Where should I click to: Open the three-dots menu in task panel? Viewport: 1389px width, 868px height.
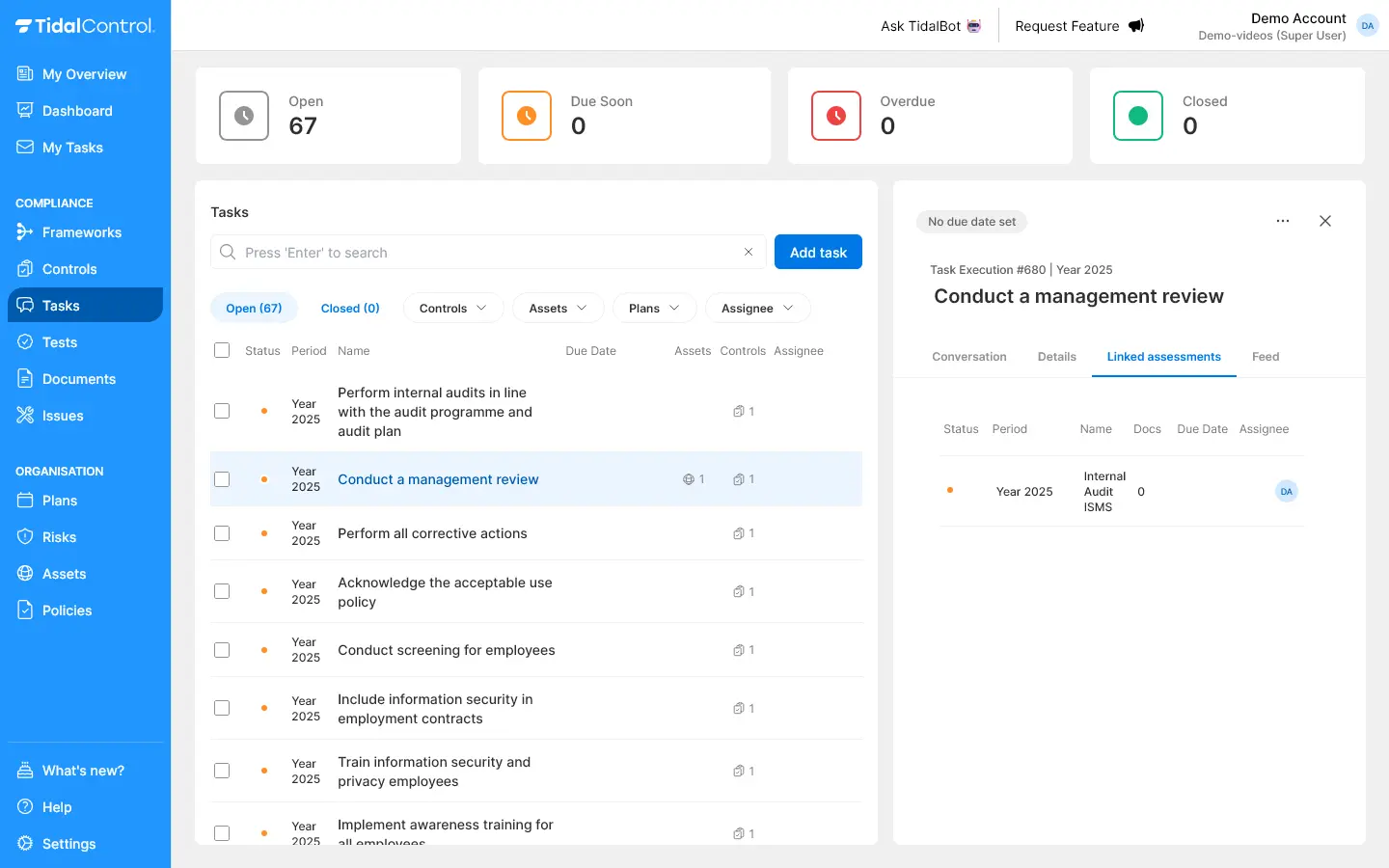pyautogui.click(x=1283, y=221)
